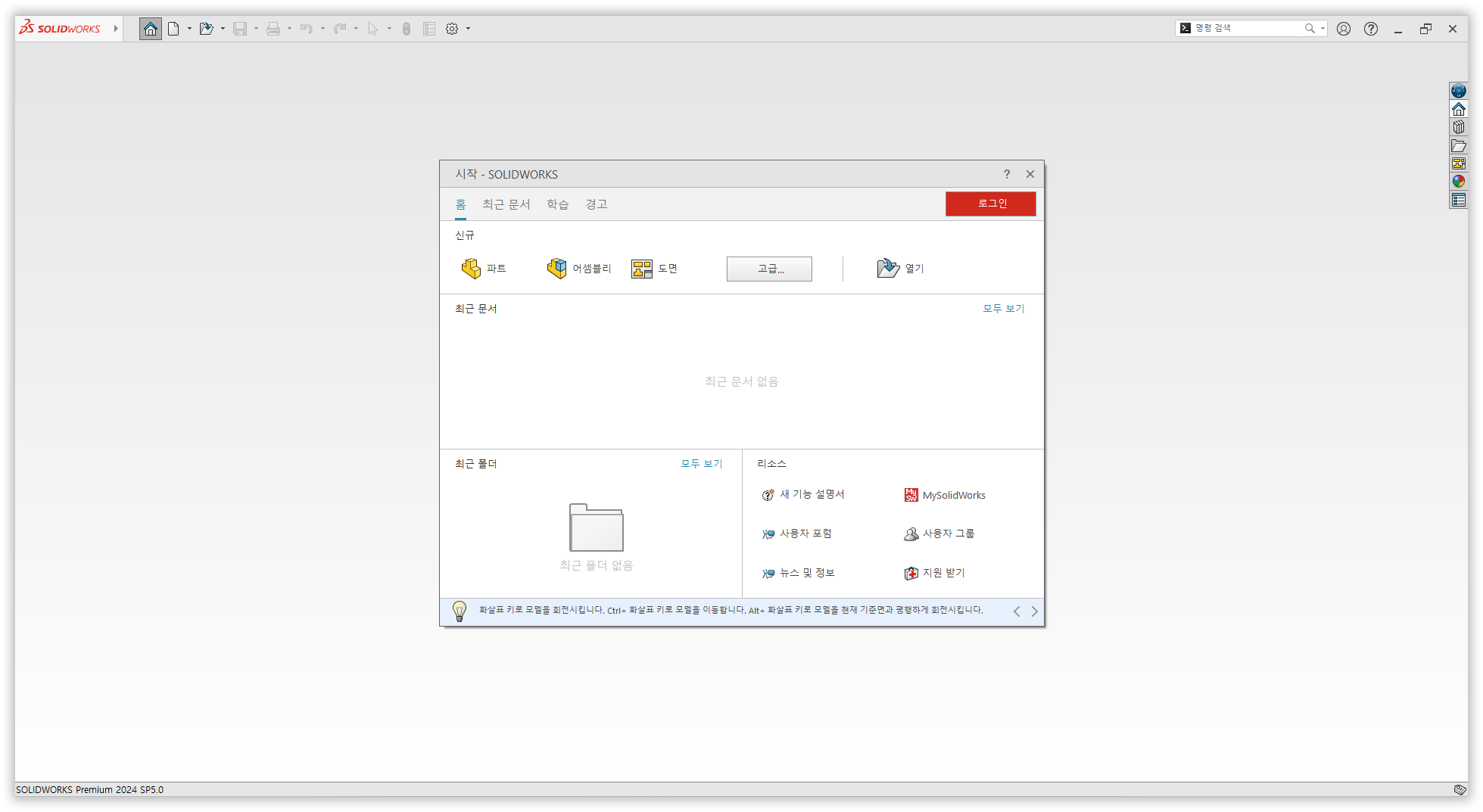The image size is (1483, 812).
Task: Click the Select cursor tool icon
Action: coord(373,29)
